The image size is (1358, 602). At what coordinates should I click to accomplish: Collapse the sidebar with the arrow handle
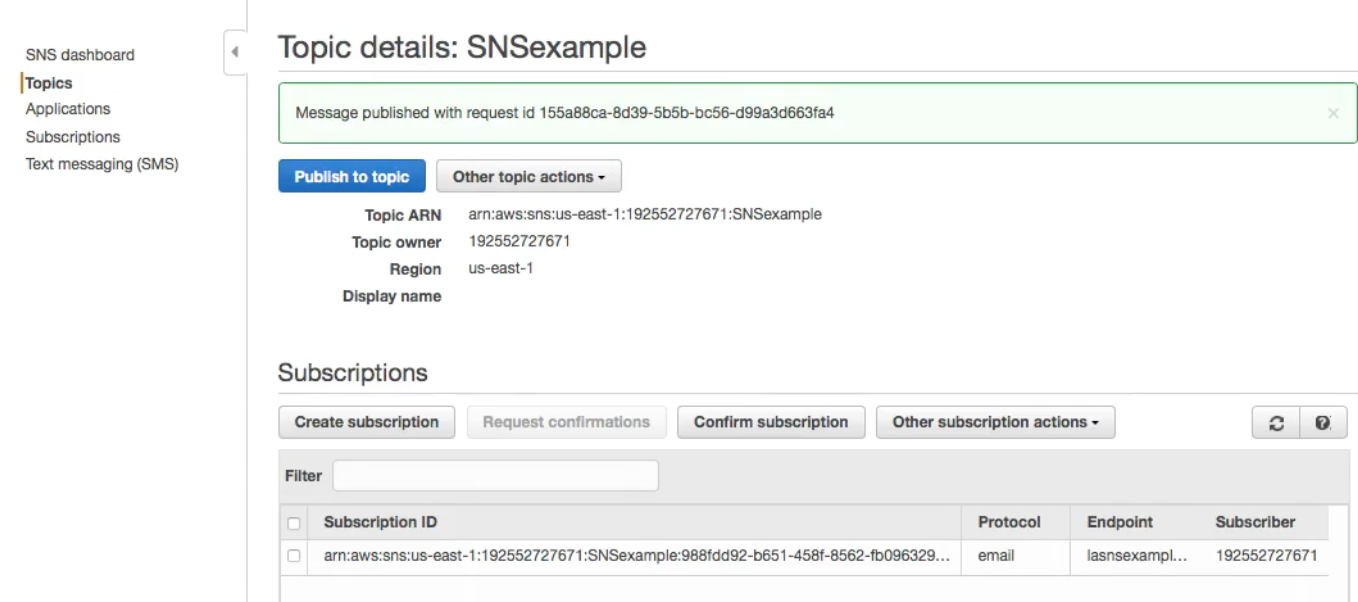[235, 52]
